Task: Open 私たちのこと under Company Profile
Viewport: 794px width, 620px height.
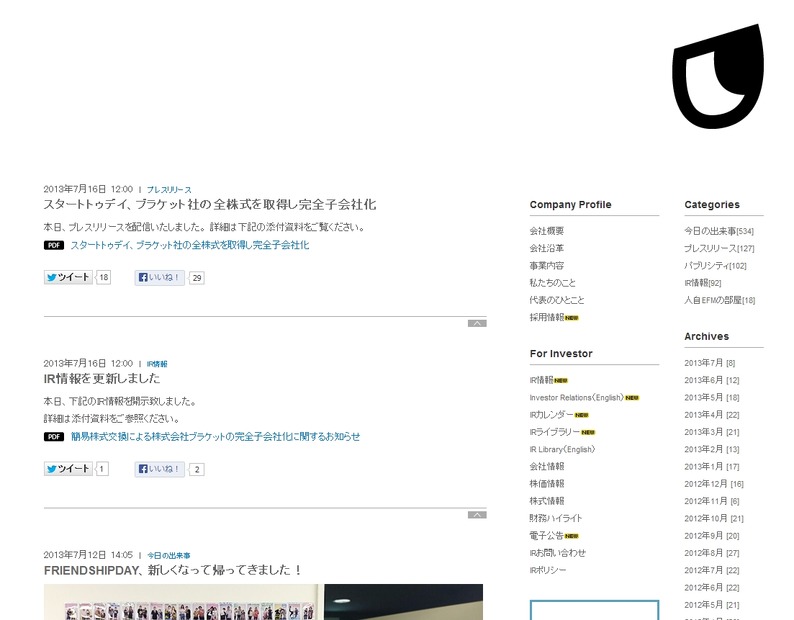Action: pos(552,283)
